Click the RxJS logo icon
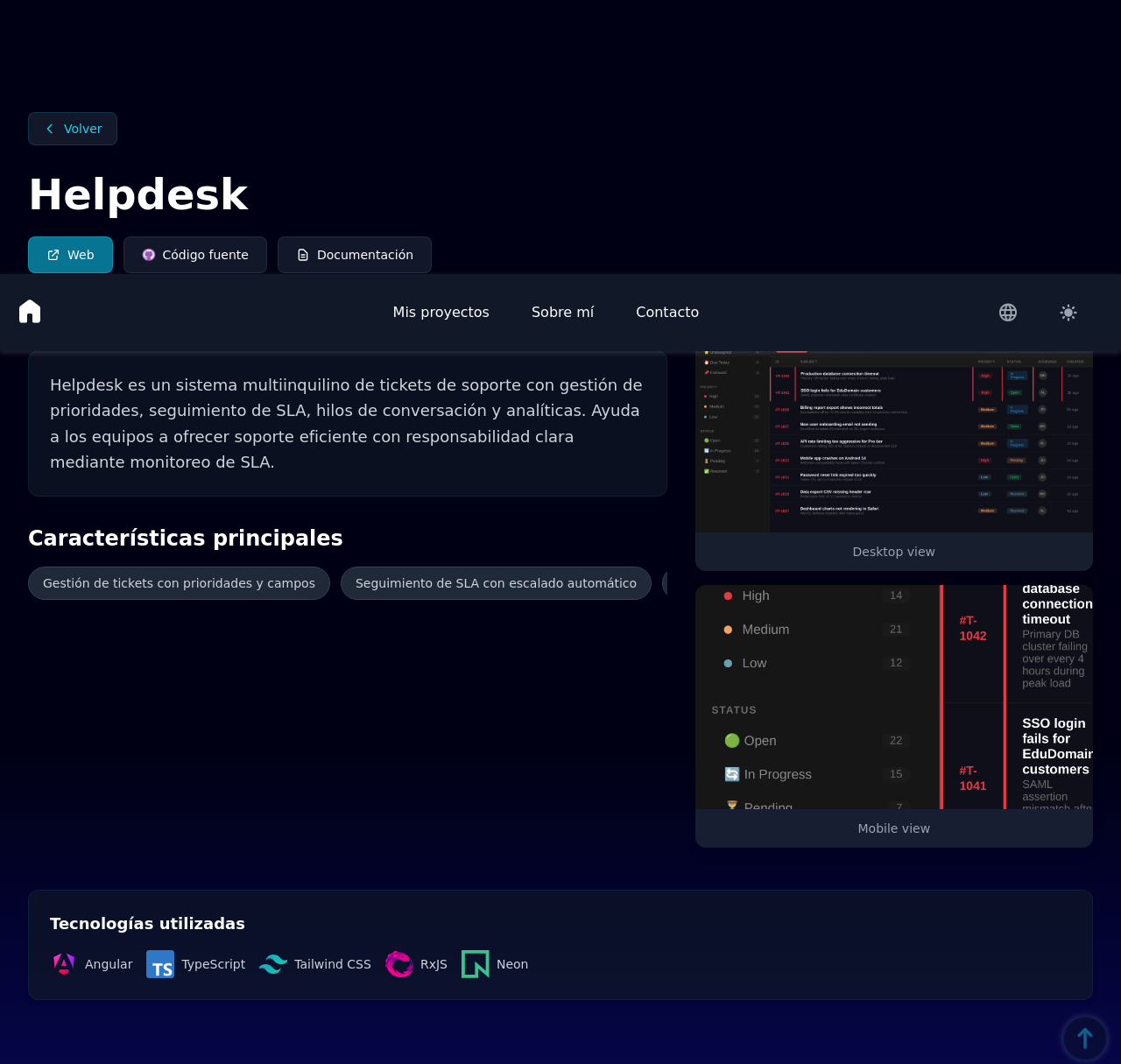Image resolution: width=1121 pixels, height=1064 pixels. pos(399,964)
